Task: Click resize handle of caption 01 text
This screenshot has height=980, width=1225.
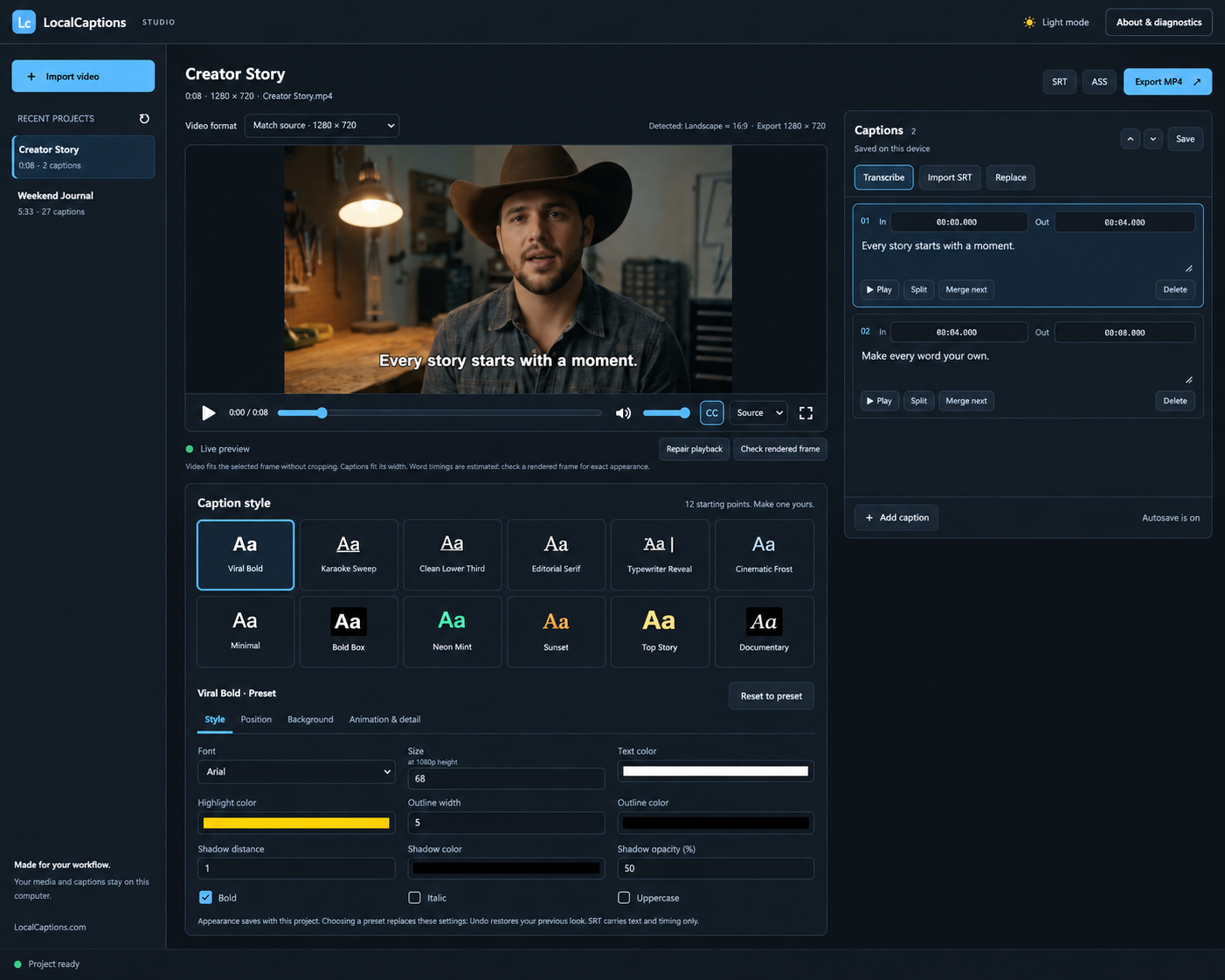Action: pyautogui.click(x=1189, y=268)
